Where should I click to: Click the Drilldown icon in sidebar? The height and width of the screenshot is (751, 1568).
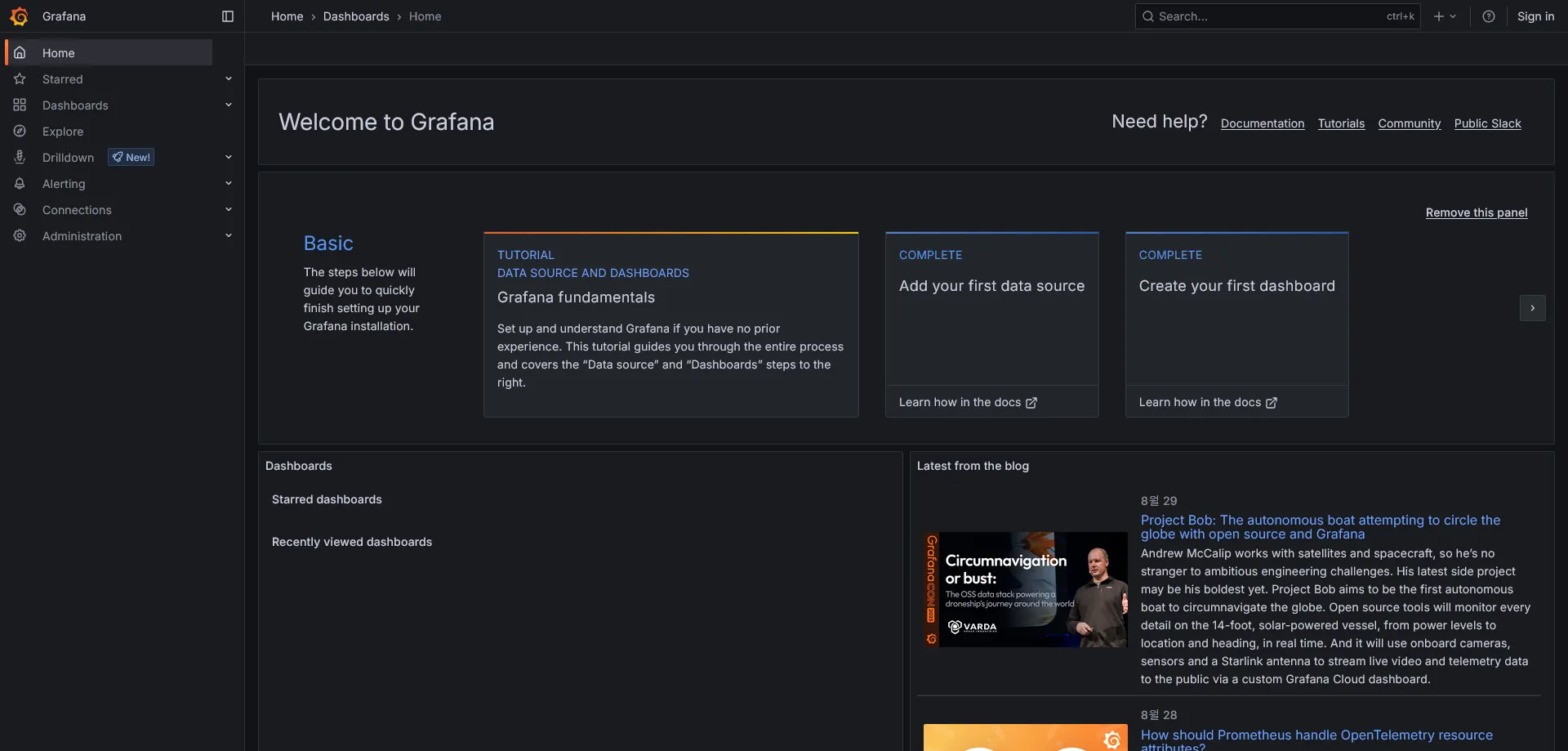click(20, 158)
